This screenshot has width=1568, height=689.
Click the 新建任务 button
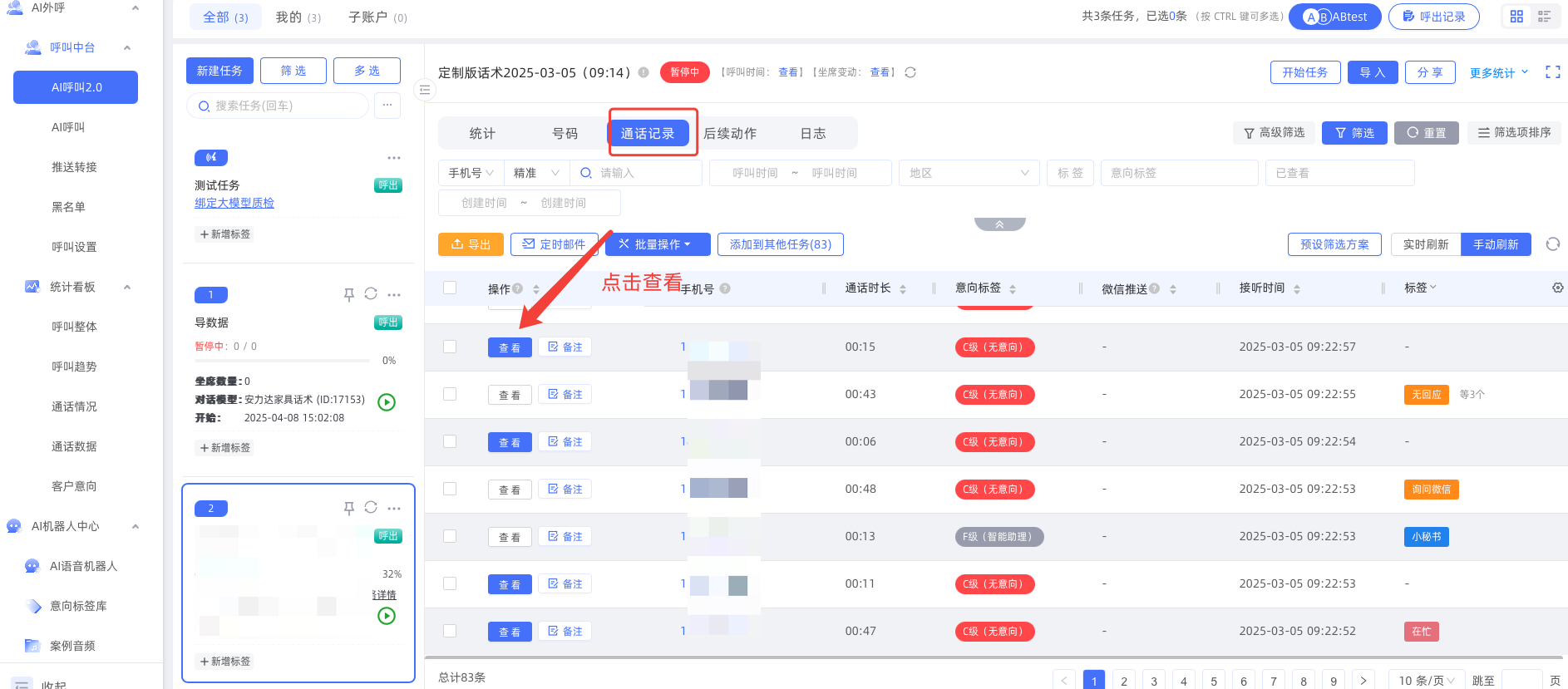[x=219, y=71]
